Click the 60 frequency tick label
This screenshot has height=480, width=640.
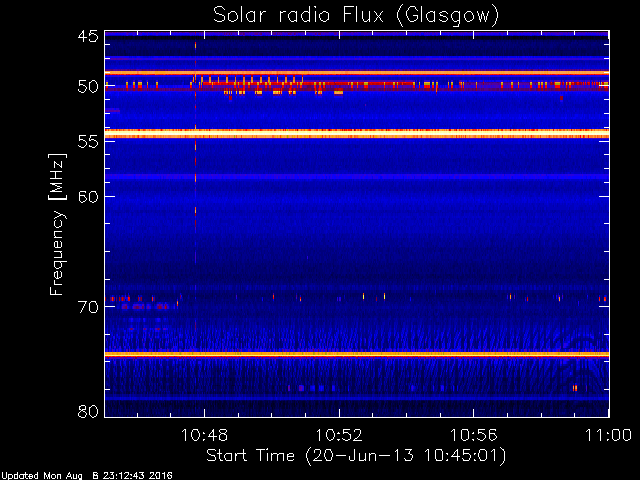click(88, 196)
